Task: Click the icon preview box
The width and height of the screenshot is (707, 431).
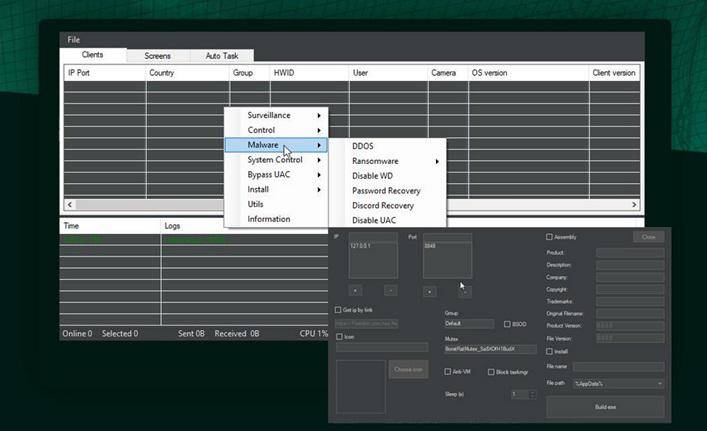Action: (361, 387)
